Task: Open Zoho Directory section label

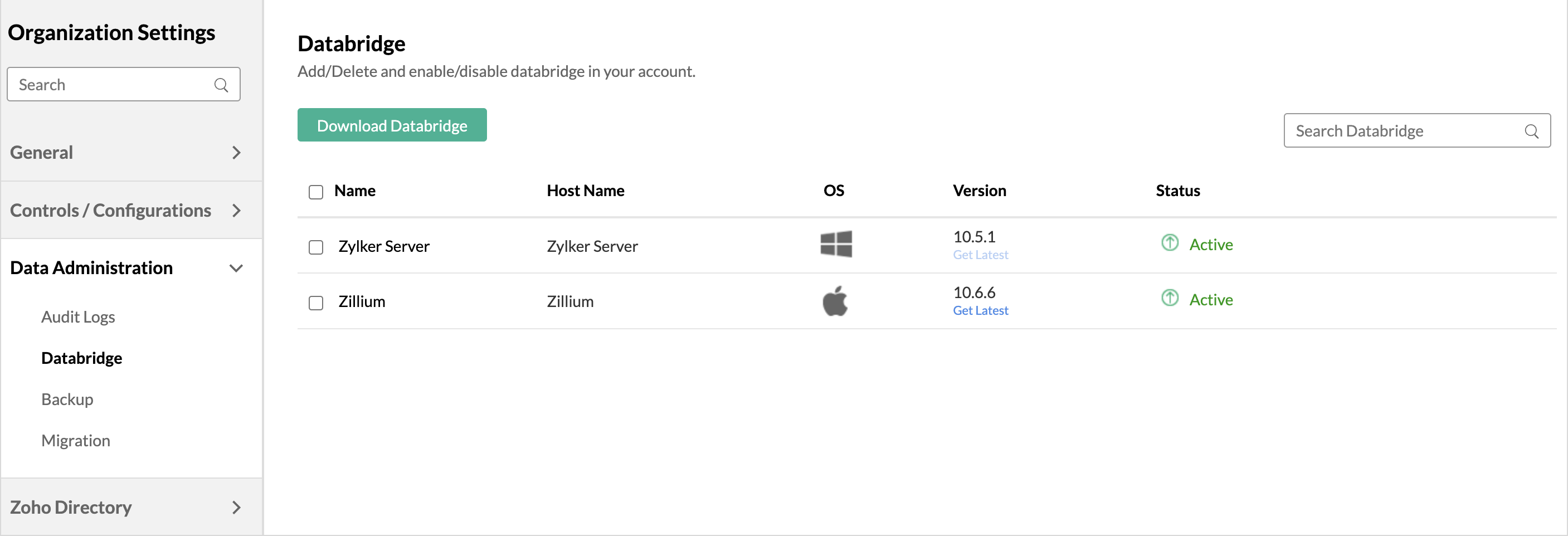Action: (71, 507)
